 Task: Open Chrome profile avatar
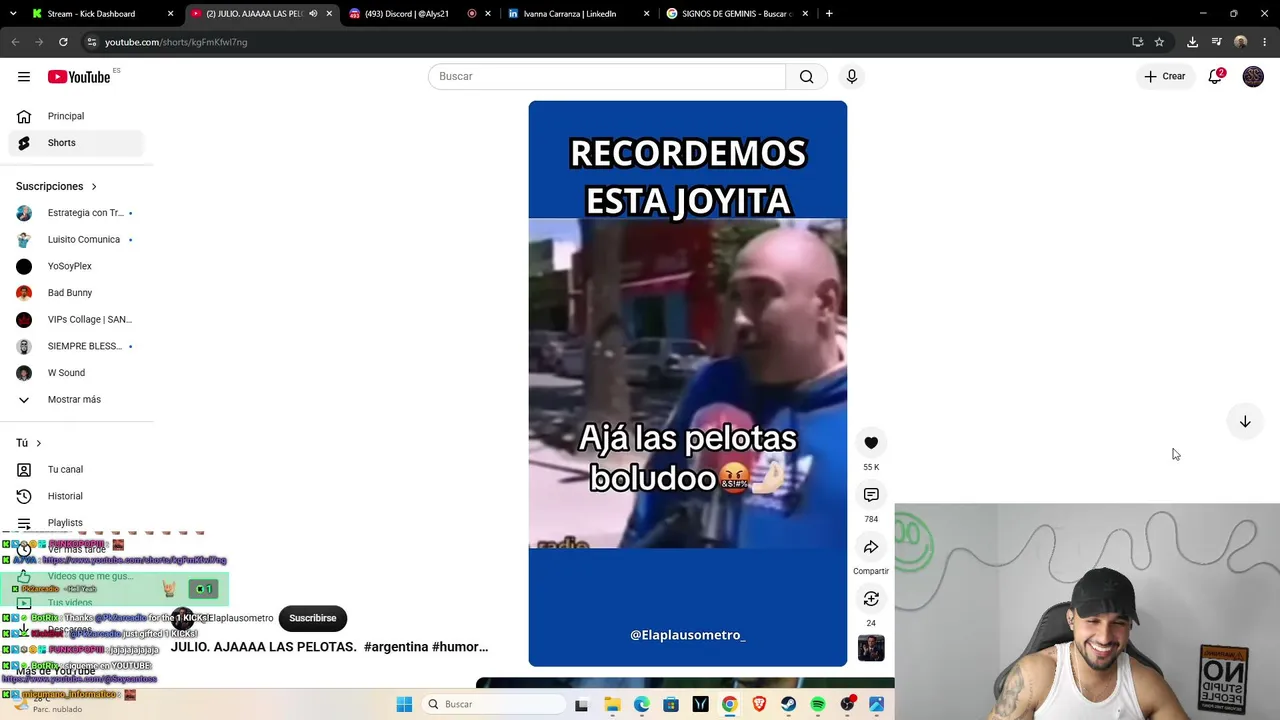[x=1241, y=42]
